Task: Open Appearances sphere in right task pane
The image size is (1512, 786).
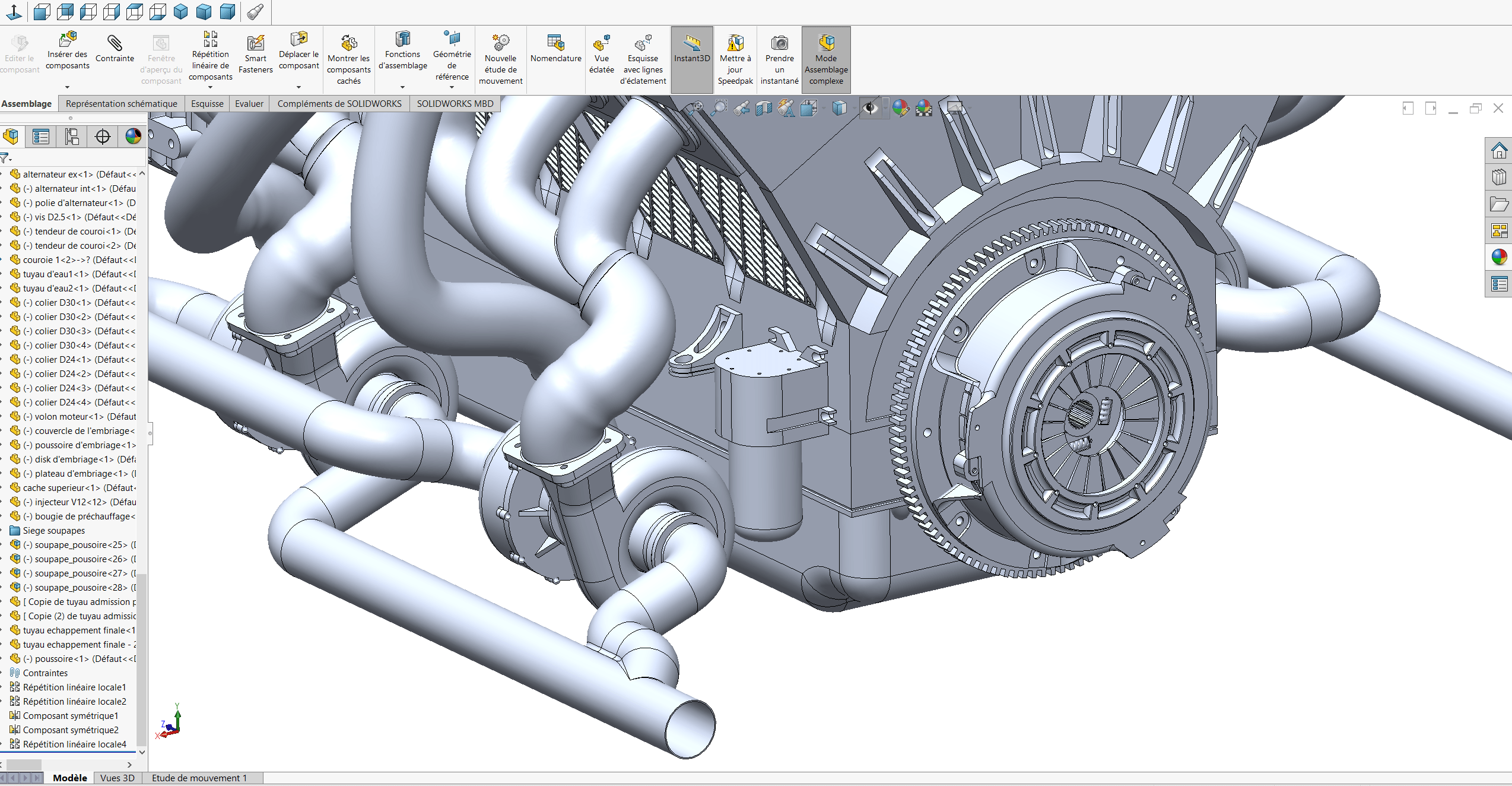Action: 1499,257
